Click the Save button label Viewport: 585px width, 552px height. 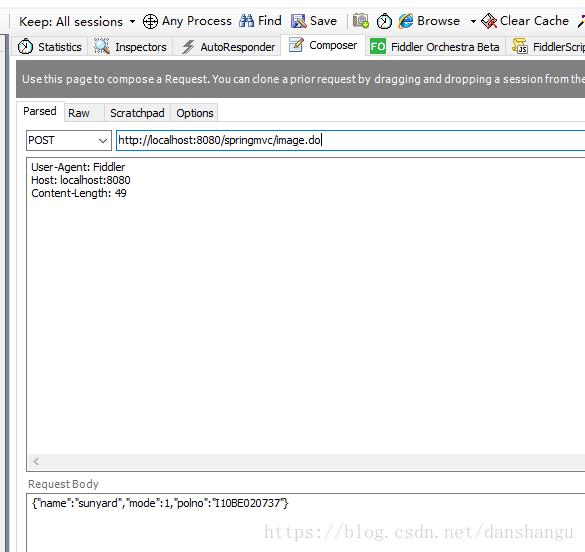(x=323, y=21)
